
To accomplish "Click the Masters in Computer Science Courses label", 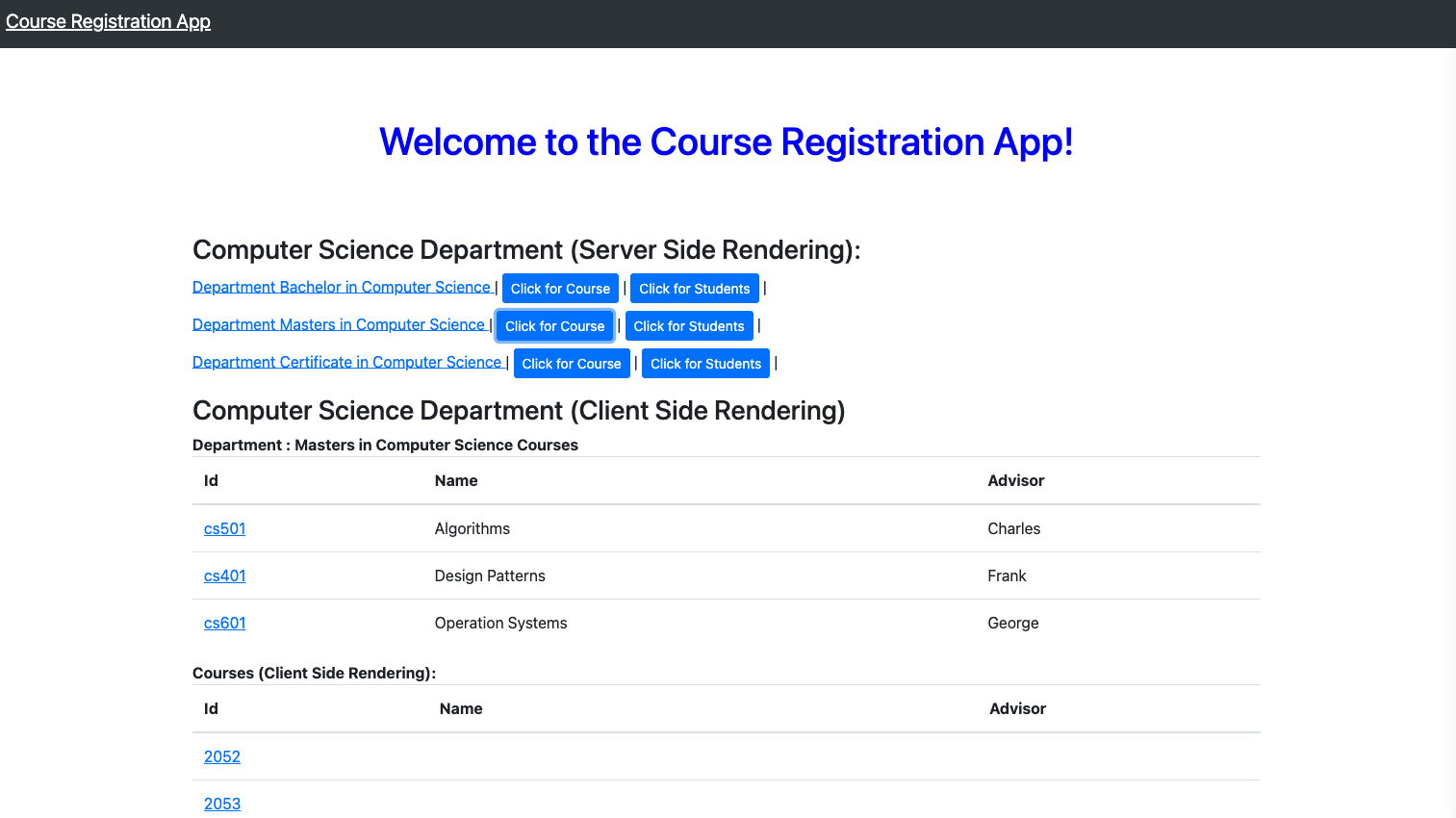I will click(385, 445).
